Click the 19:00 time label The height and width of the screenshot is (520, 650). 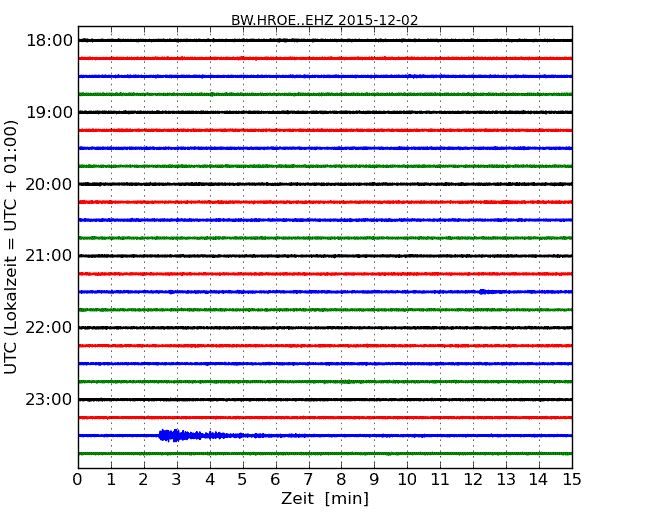[49, 112]
